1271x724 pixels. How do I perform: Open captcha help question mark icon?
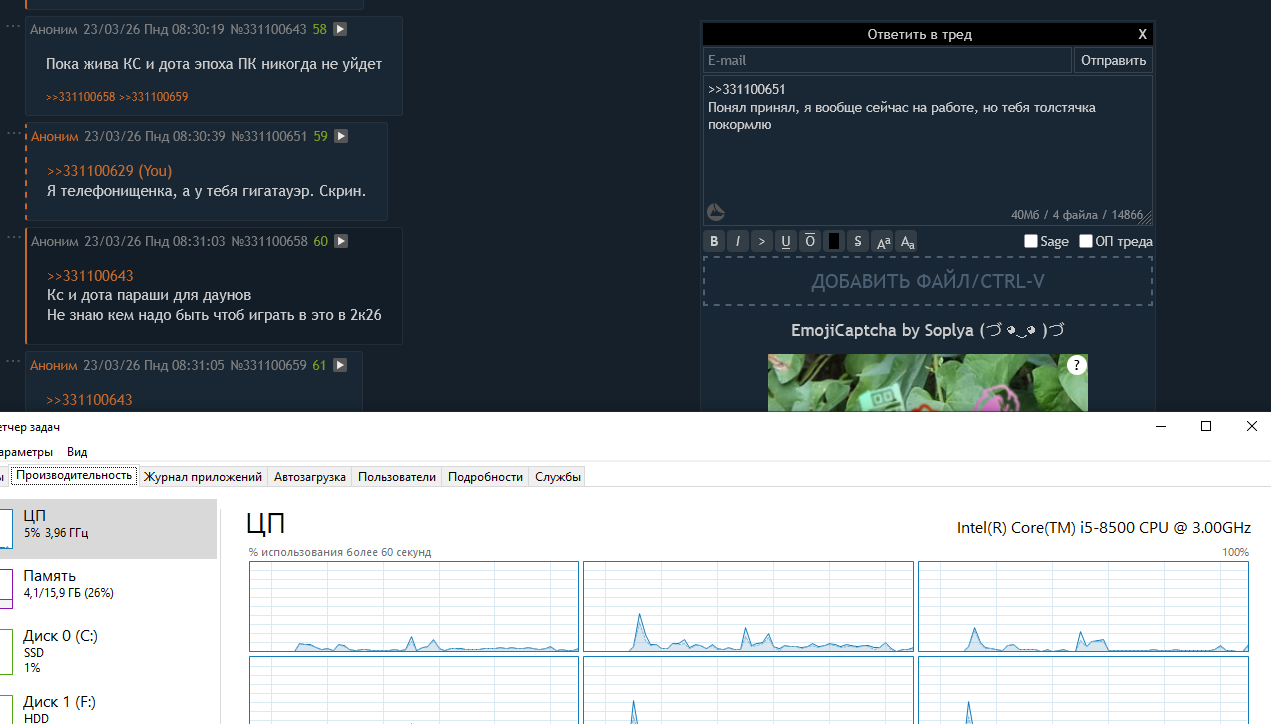1076,365
